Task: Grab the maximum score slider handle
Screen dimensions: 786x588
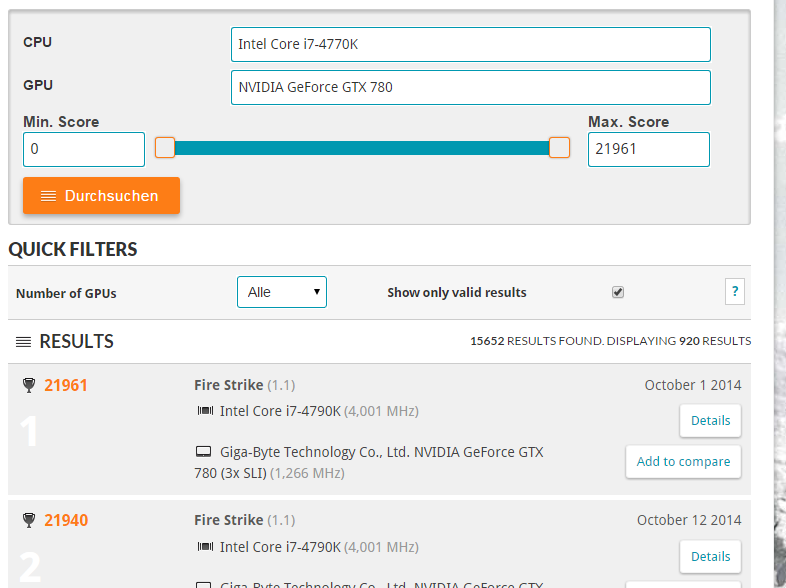Action: pos(559,148)
